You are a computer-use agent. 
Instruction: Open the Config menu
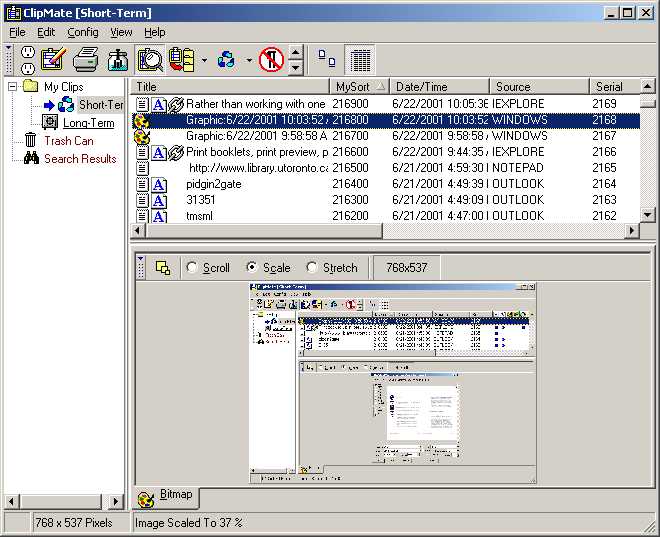[x=83, y=32]
